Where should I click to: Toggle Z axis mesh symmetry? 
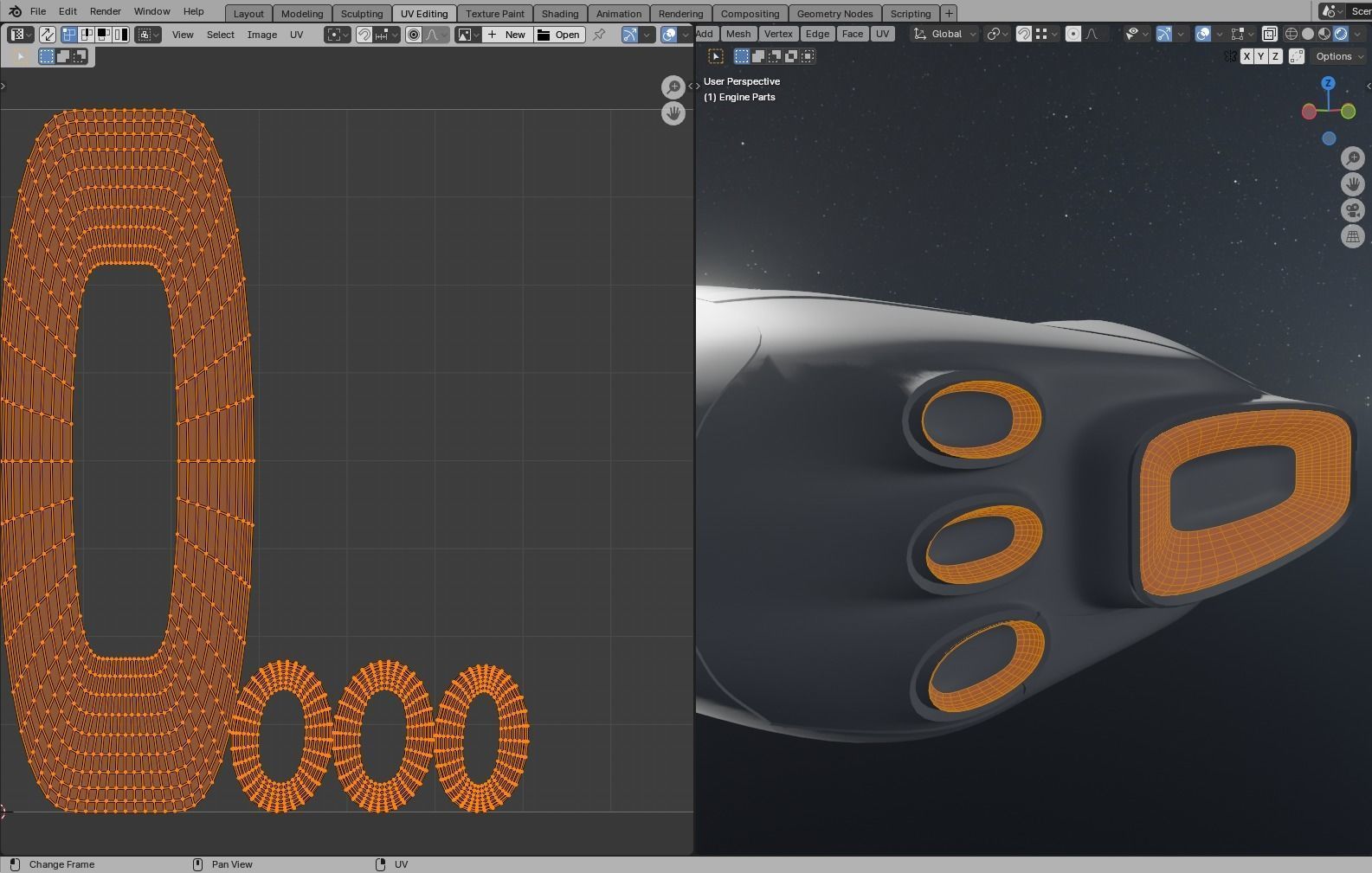click(1275, 56)
